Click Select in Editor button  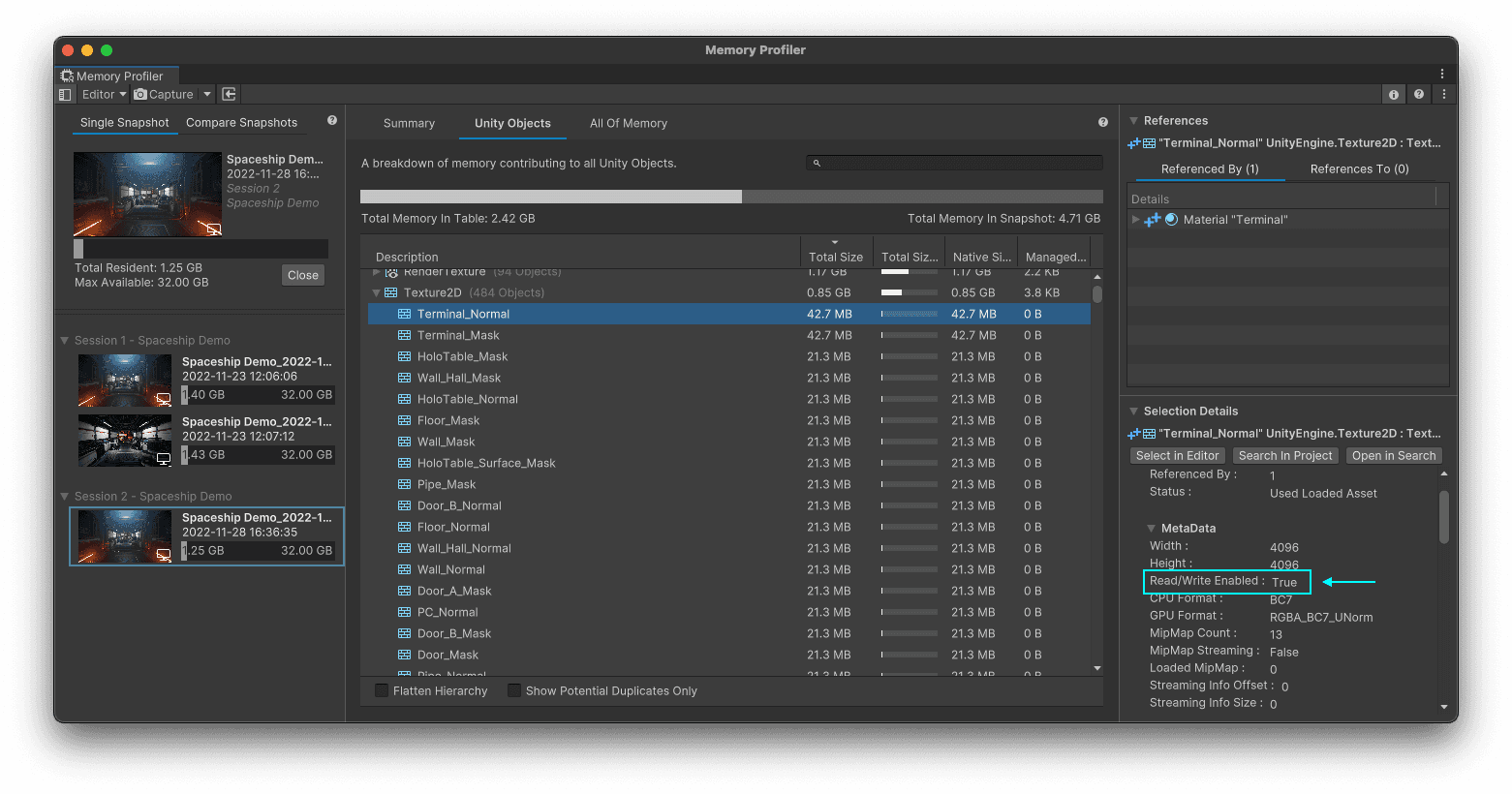pyautogui.click(x=1177, y=455)
